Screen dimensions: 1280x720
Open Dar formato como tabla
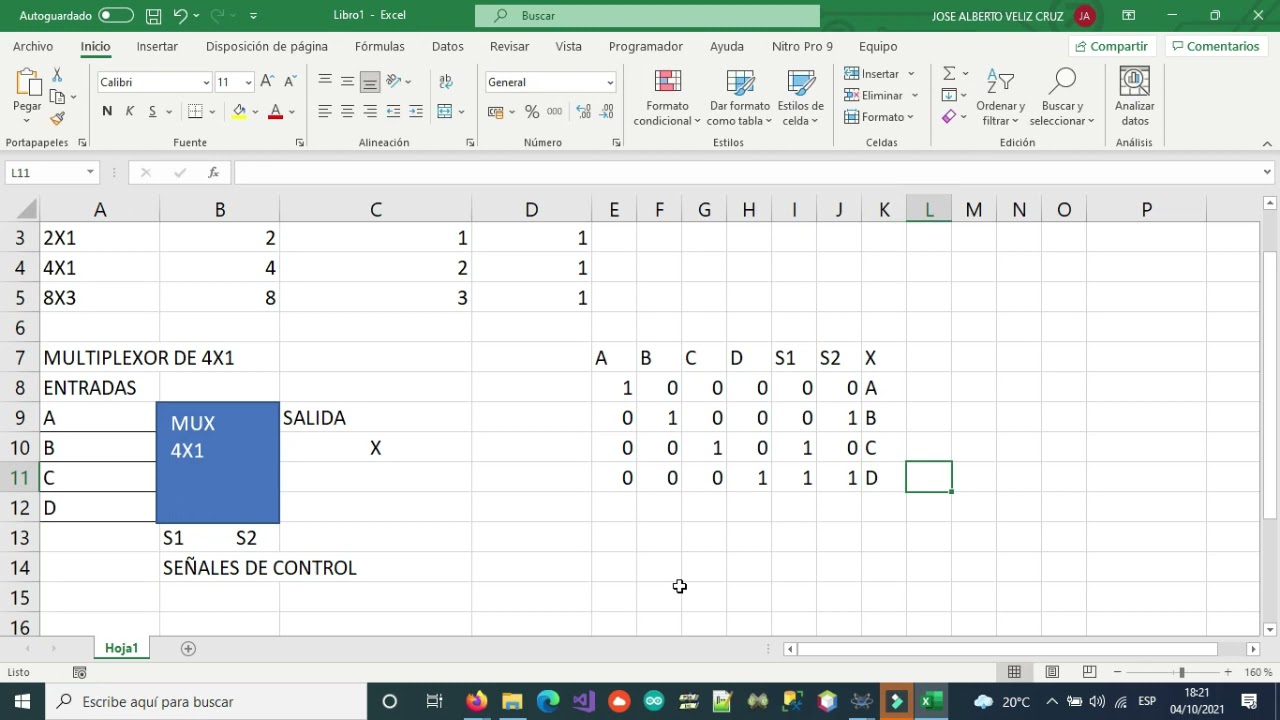point(740,98)
